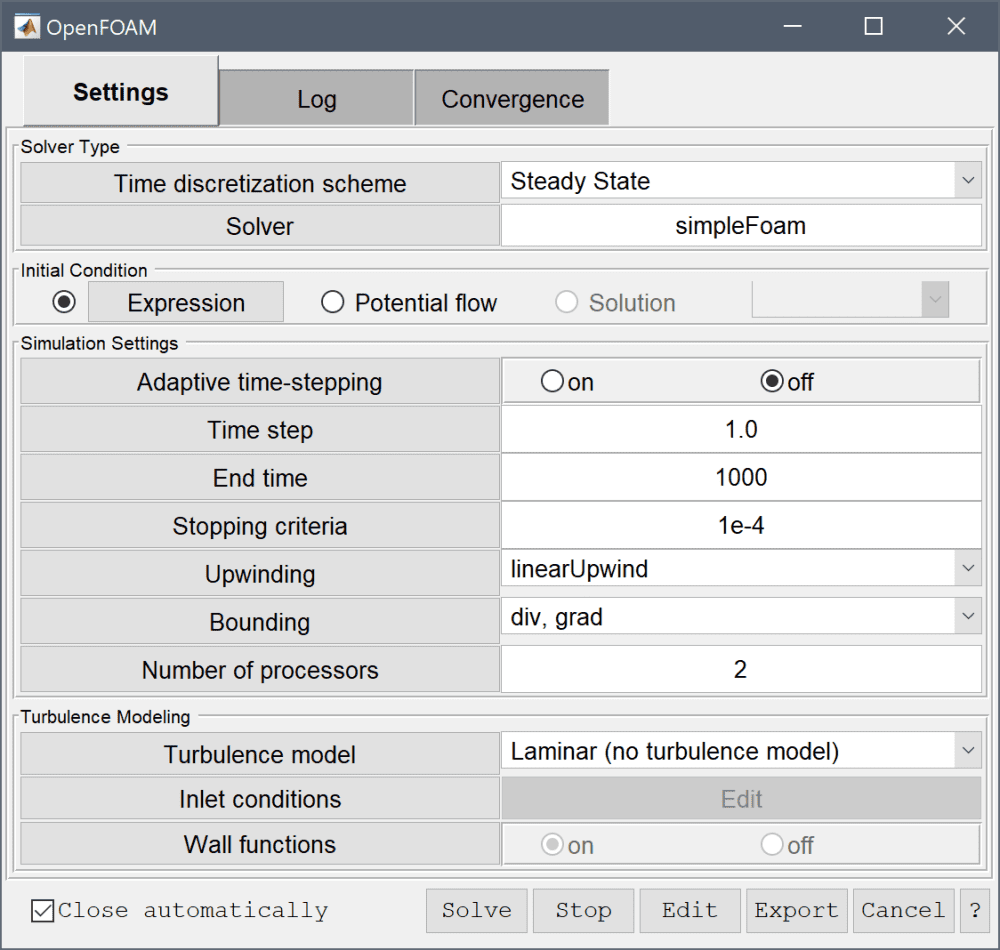The height and width of the screenshot is (950, 1000).
Task: Click the Inlet conditions label
Action: coord(260,798)
